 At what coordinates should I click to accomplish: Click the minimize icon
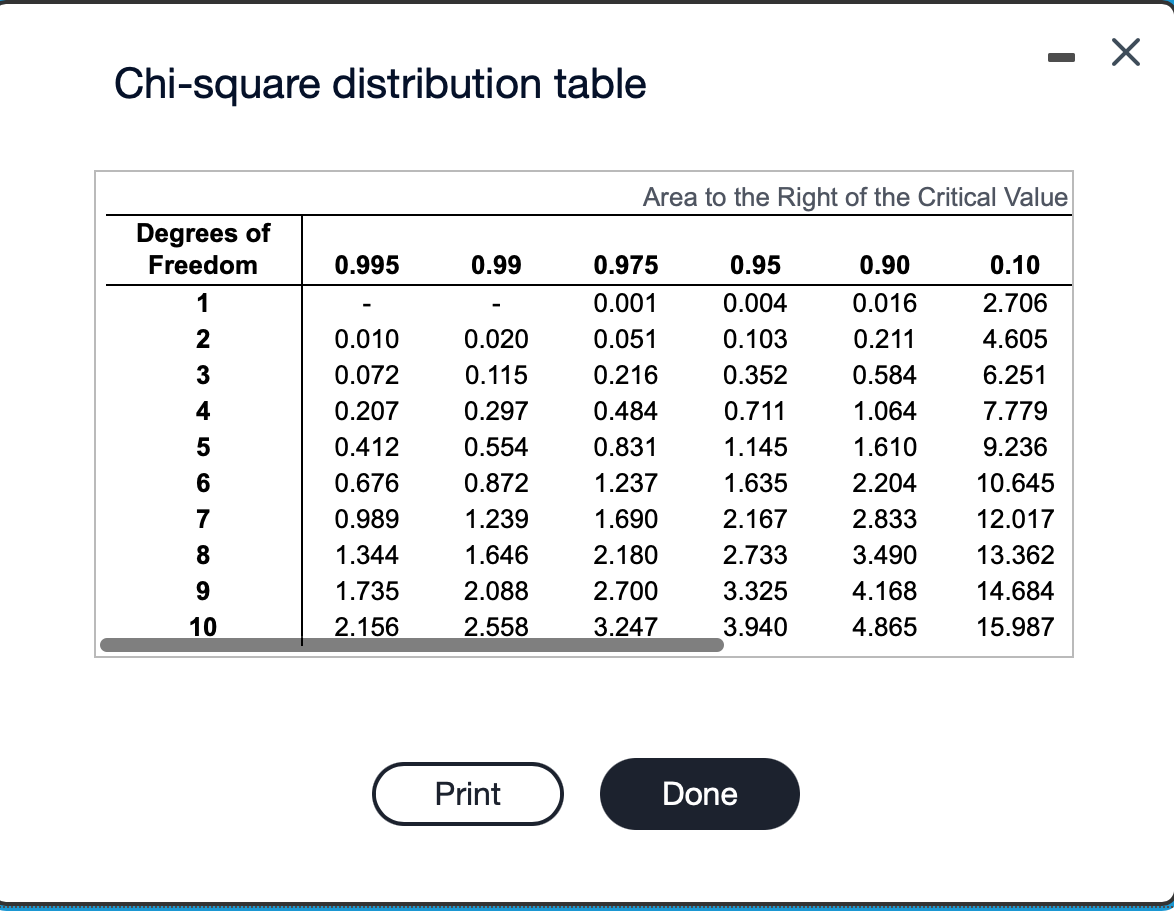[1061, 57]
